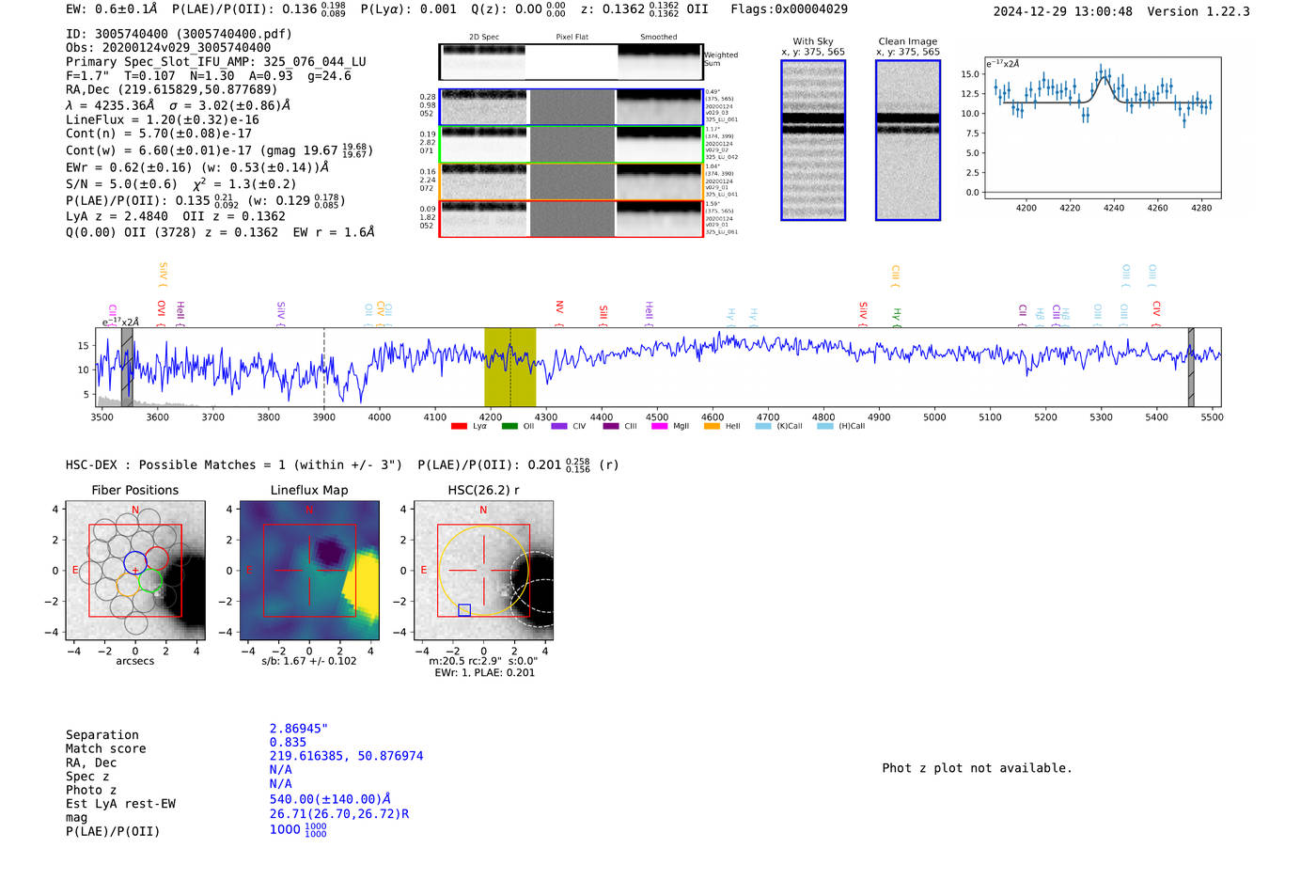Viewport: 1316px width, 896px height.
Task: Click the dashed vertical line at 3900 Å
Action: (x=324, y=367)
